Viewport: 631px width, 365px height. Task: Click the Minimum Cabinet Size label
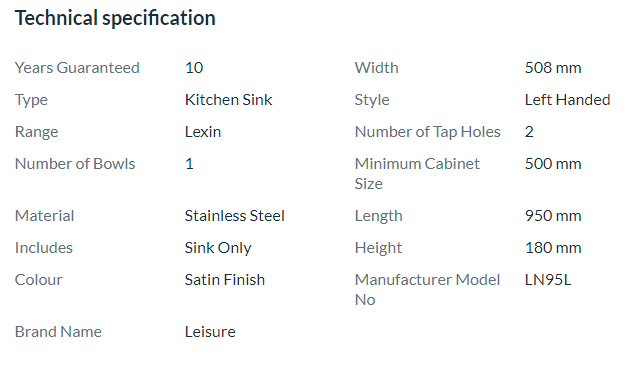[x=417, y=174]
